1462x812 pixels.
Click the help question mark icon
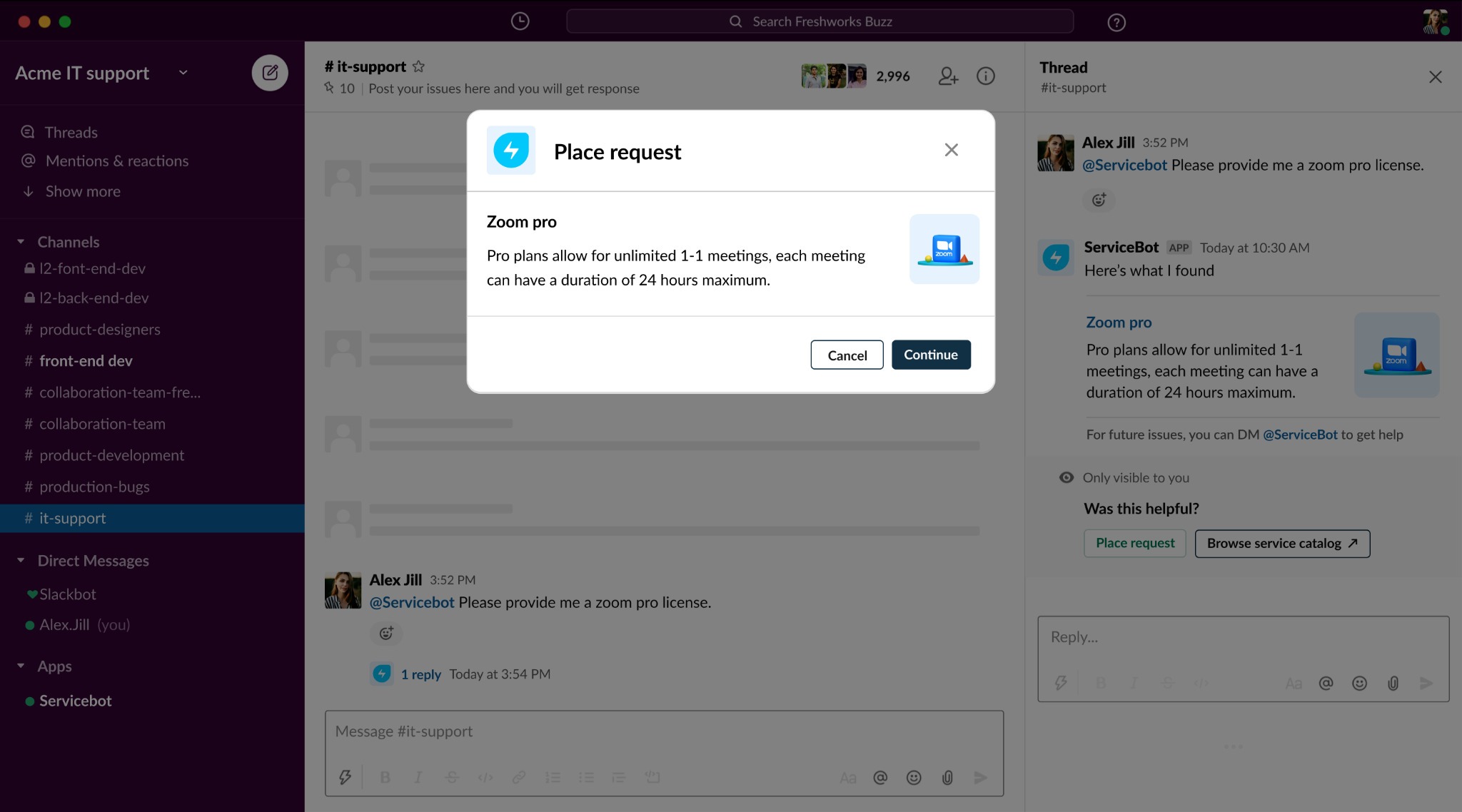pyautogui.click(x=1116, y=22)
